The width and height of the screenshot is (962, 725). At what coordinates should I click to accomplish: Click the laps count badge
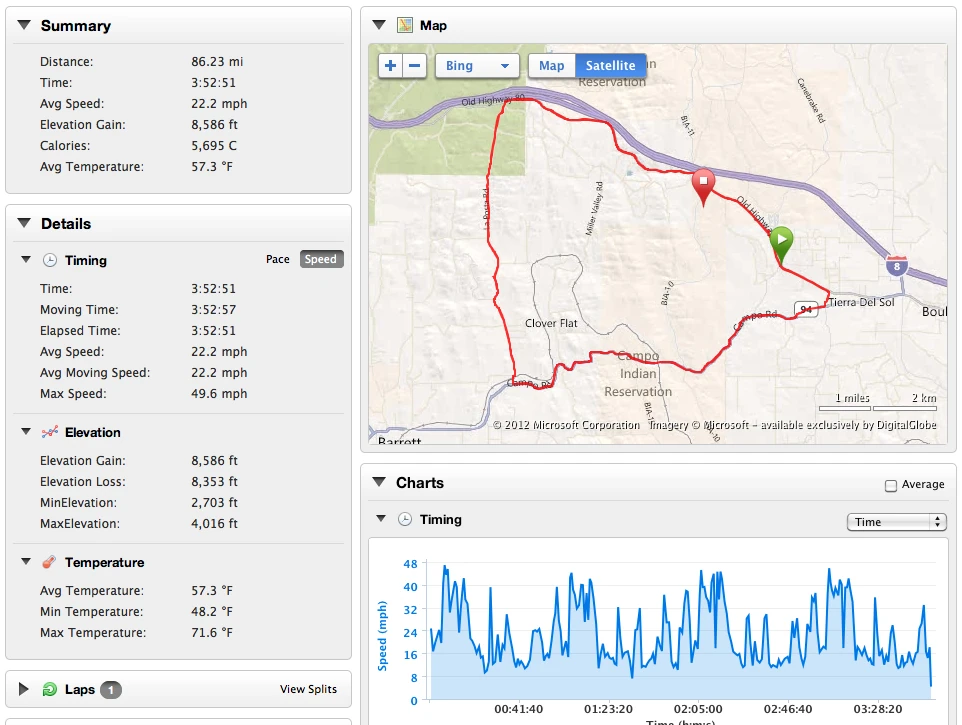tap(111, 689)
